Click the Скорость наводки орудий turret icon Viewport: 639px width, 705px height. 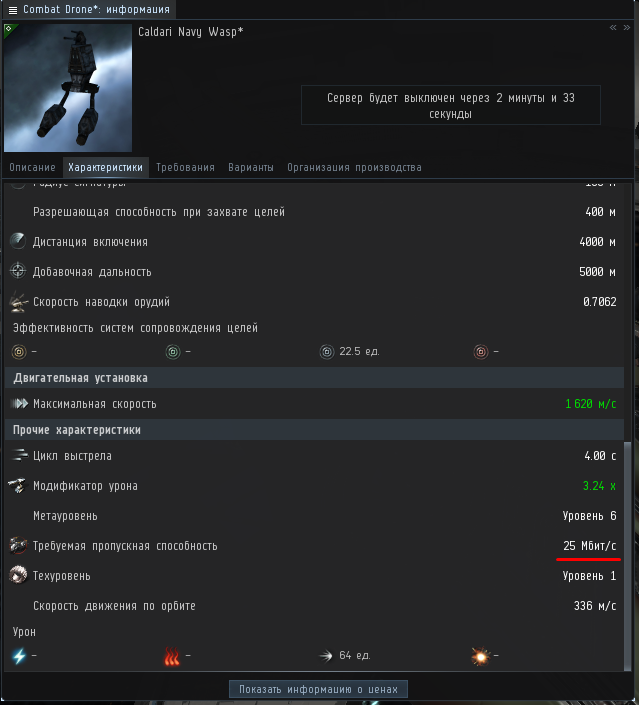click(18, 301)
